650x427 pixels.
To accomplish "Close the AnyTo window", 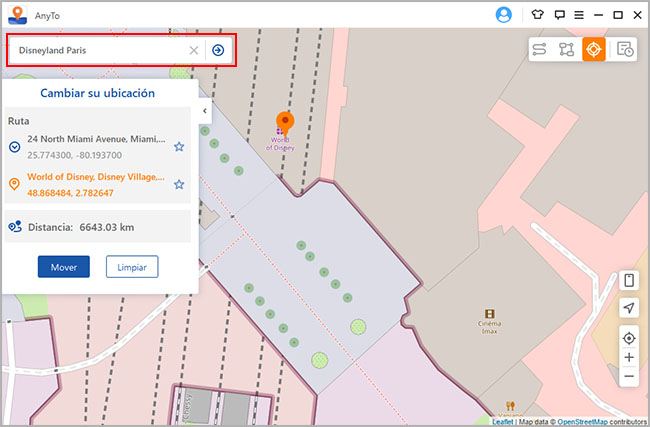I will coord(638,15).
